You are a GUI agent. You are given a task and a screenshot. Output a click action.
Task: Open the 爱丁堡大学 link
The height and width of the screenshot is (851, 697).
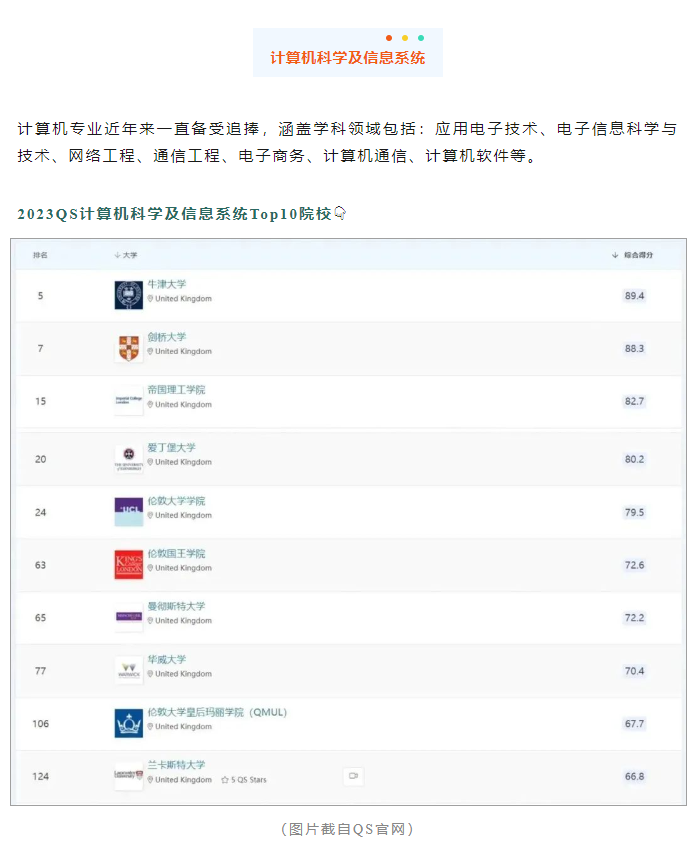(x=172, y=448)
